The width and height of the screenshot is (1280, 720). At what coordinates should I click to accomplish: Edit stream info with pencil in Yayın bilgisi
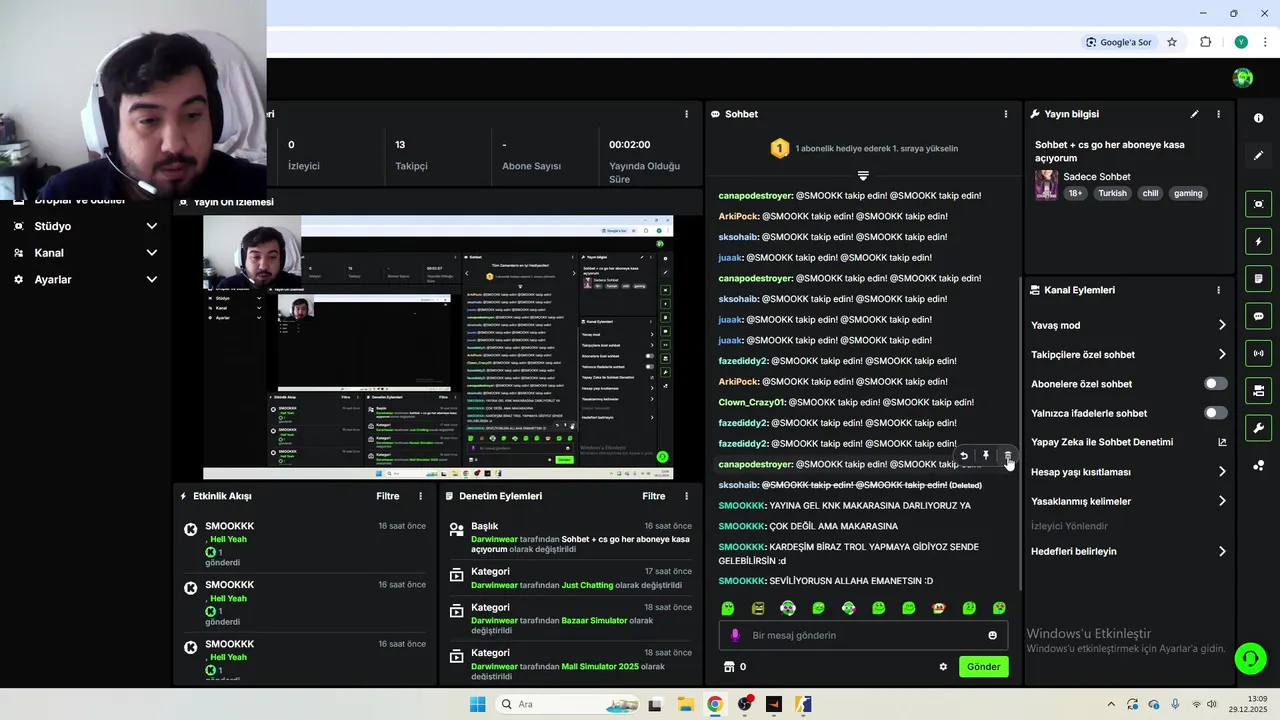pos(1194,114)
